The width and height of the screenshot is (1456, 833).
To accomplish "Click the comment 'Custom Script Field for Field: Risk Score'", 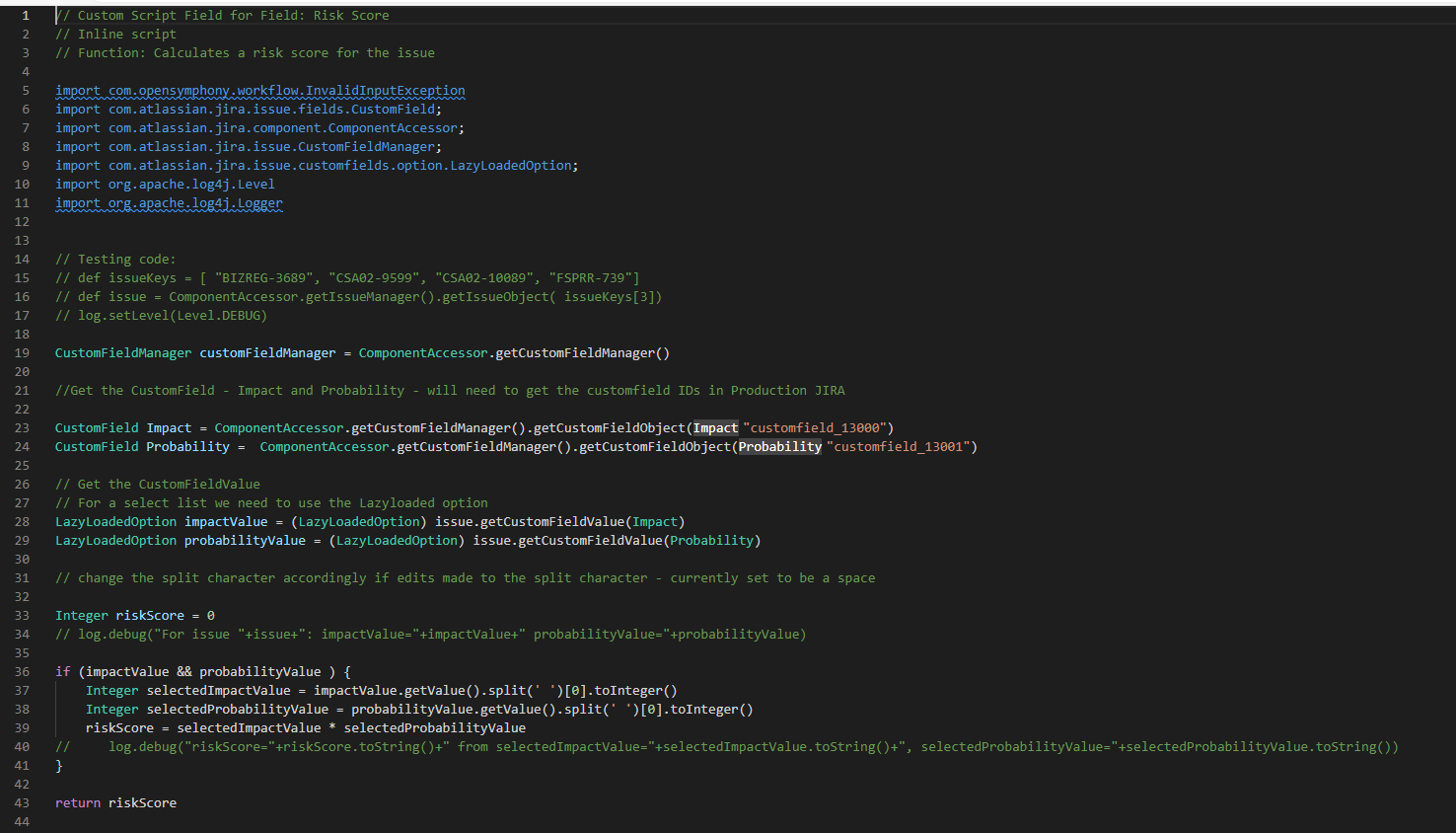I will (x=222, y=16).
